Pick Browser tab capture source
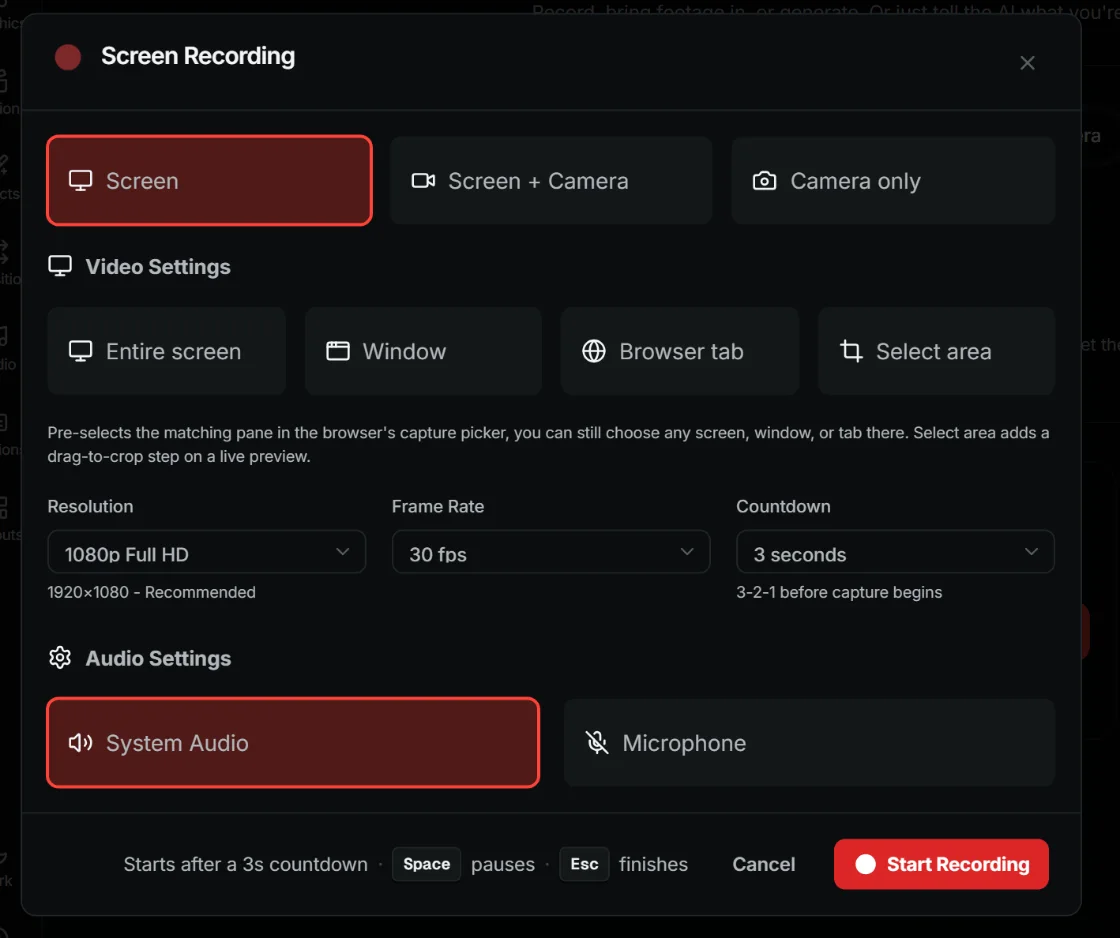The width and height of the screenshot is (1120, 938). 679,351
